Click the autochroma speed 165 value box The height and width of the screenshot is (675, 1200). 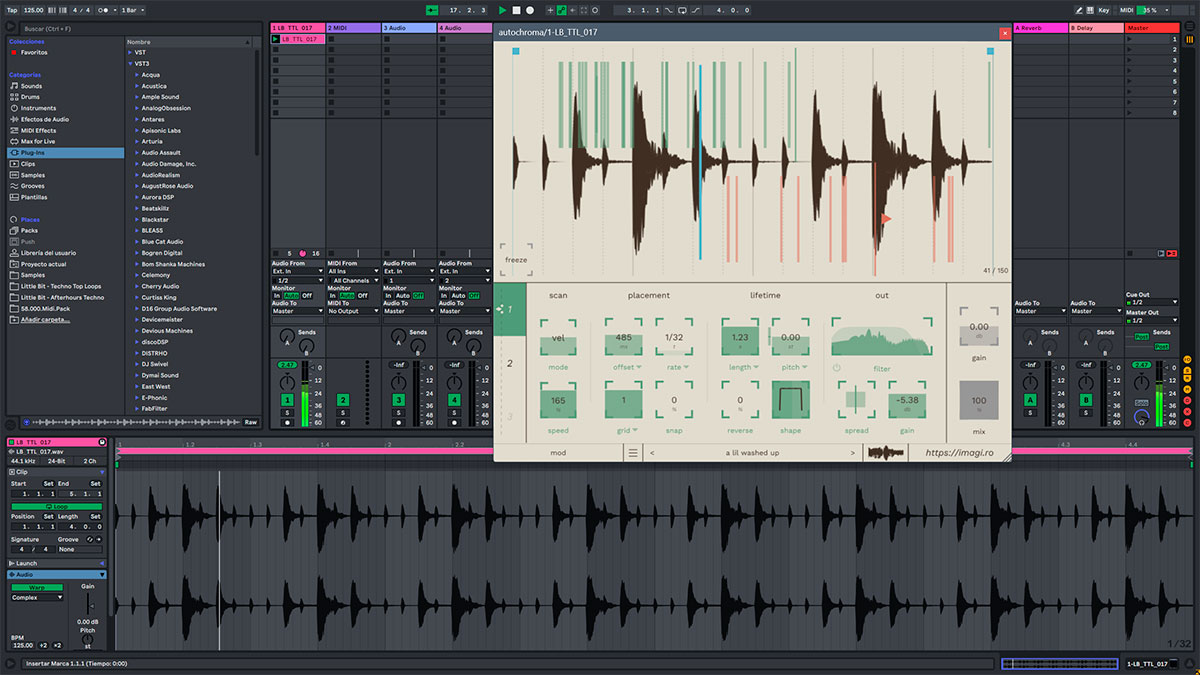pyautogui.click(x=558, y=401)
